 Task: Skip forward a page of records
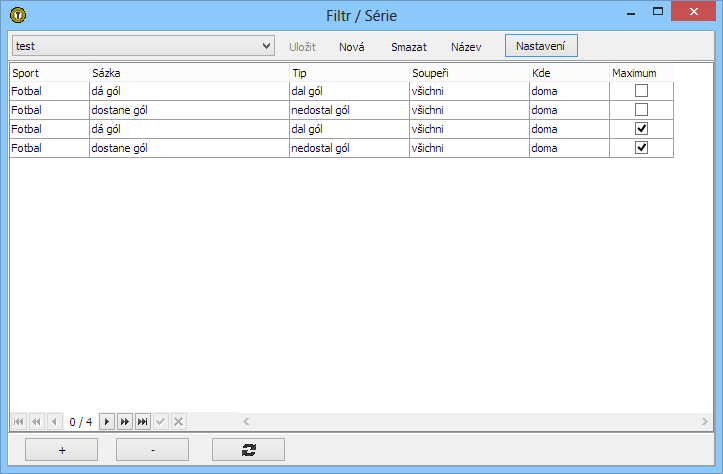(125, 422)
